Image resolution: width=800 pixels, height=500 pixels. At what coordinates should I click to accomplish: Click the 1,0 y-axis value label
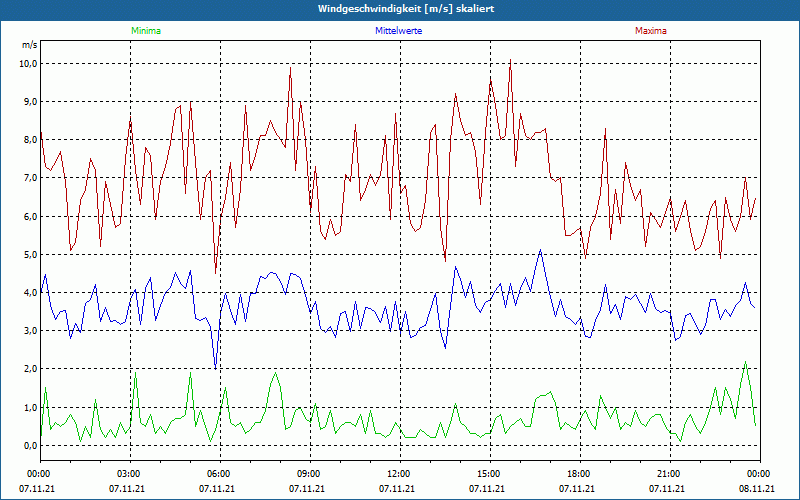[30, 408]
